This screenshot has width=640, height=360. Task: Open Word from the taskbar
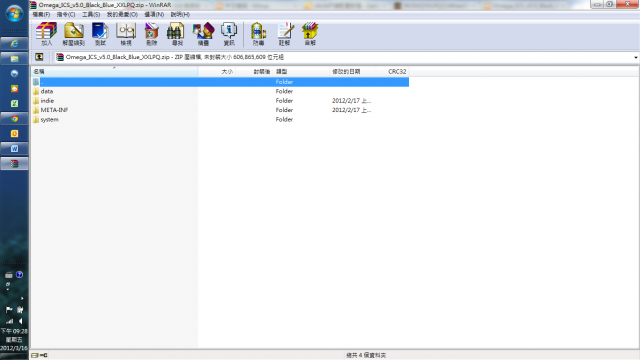tap(14, 149)
